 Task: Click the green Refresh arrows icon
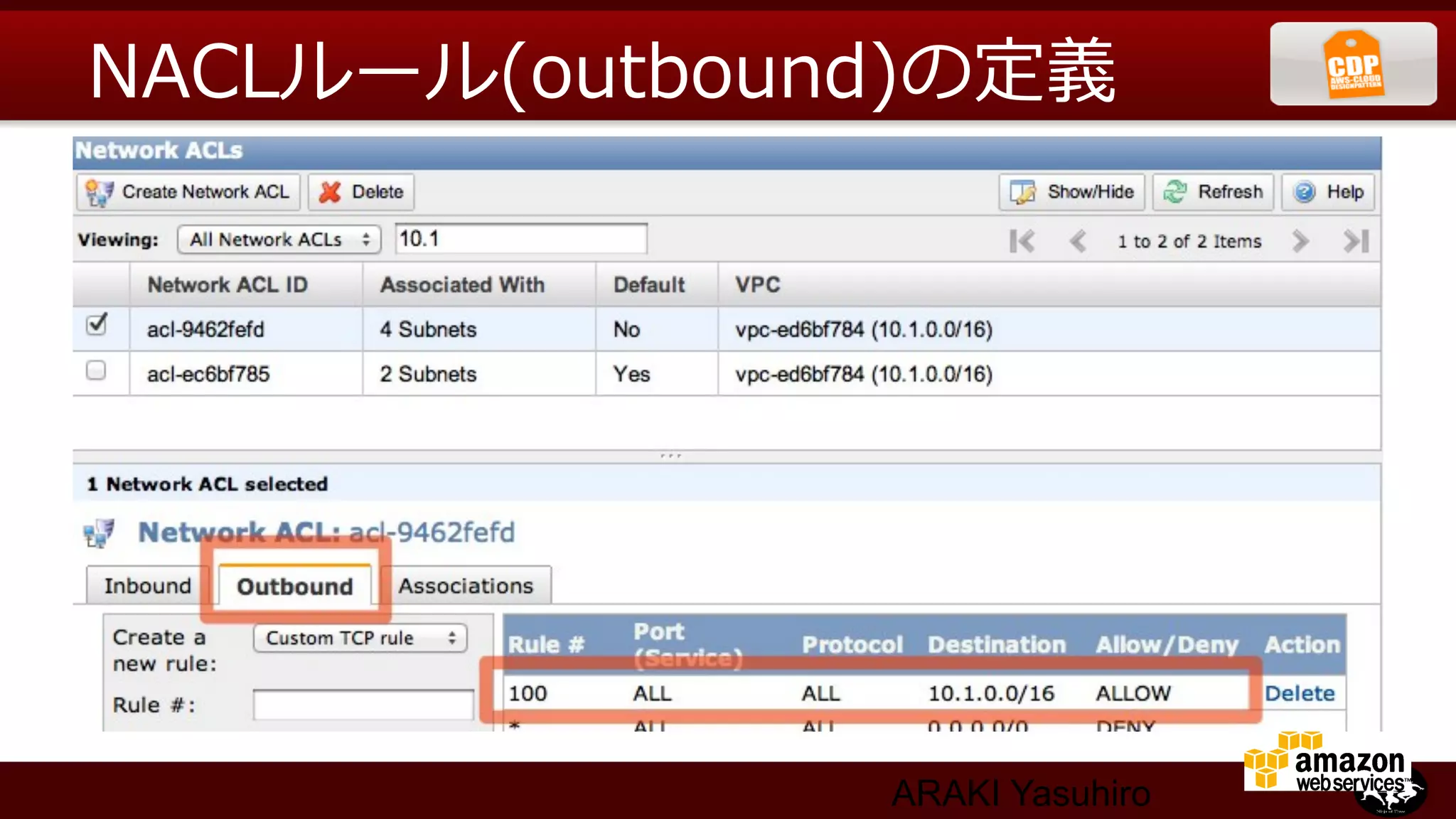tap(1175, 191)
